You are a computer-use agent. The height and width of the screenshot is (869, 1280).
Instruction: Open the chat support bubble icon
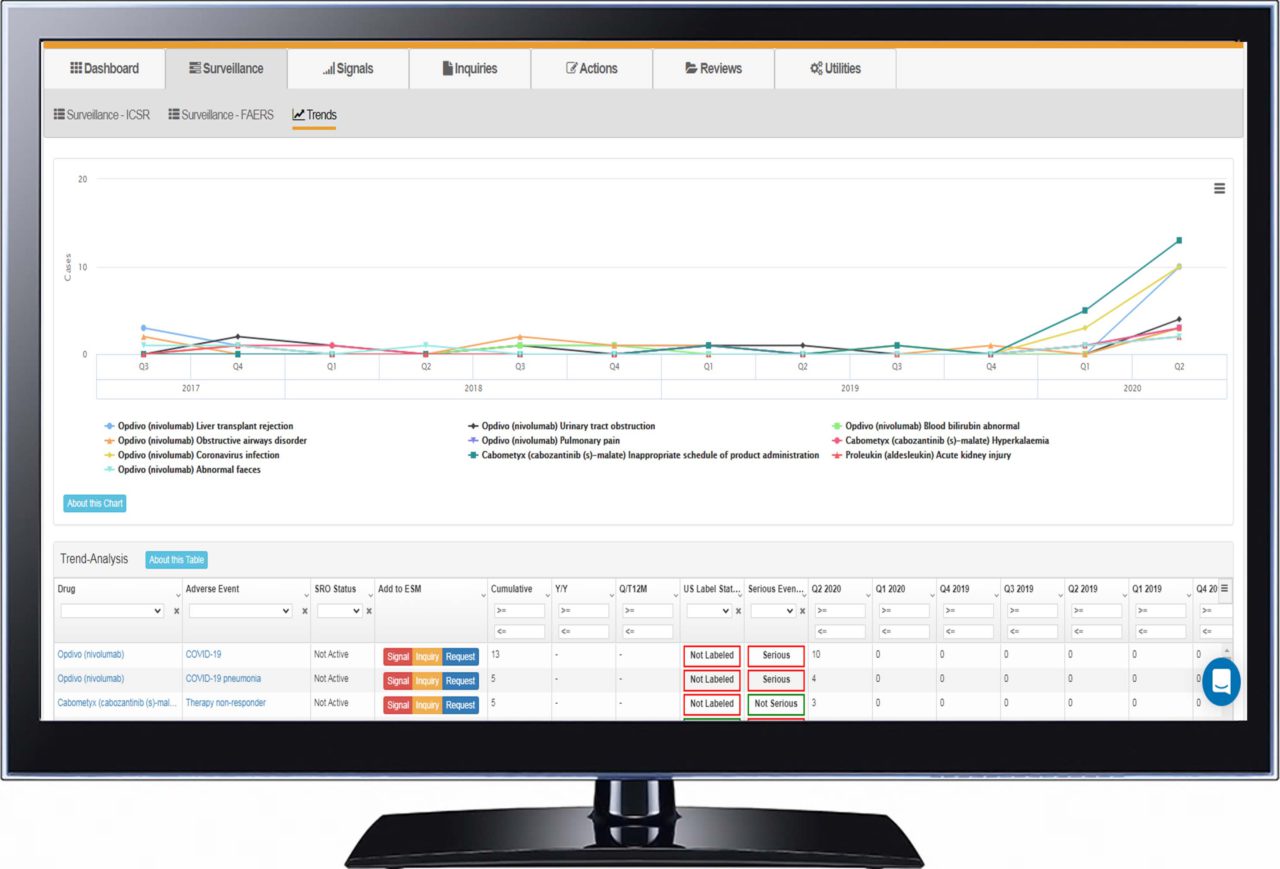[x=1221, y=682]
